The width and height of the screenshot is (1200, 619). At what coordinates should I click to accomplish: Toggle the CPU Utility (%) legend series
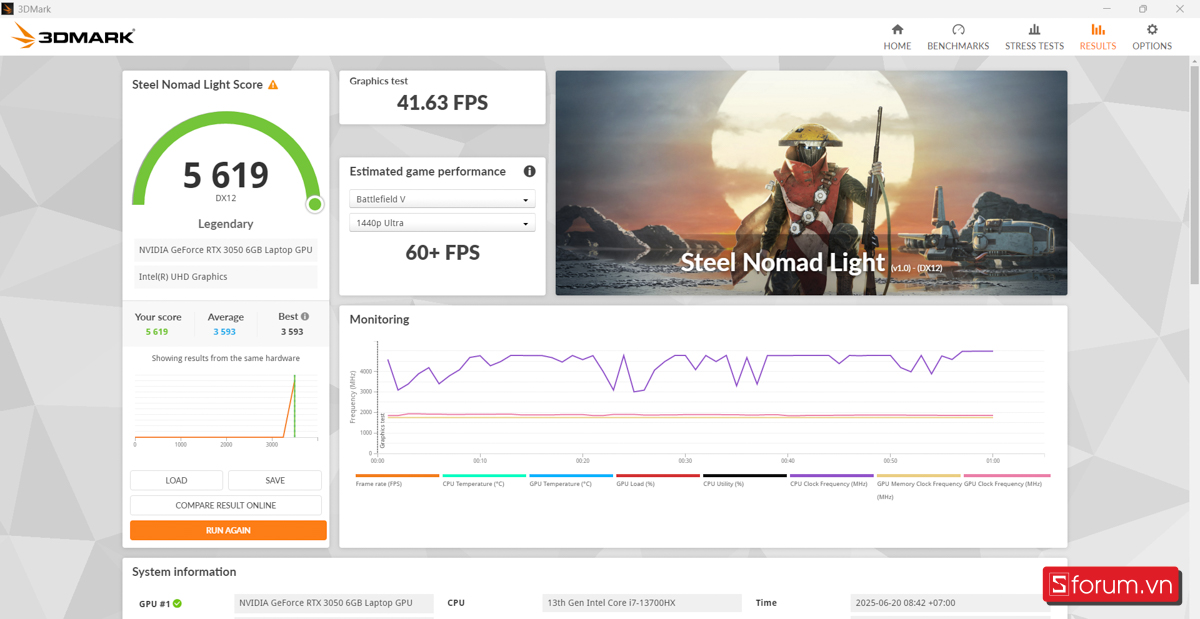point(745,480)
